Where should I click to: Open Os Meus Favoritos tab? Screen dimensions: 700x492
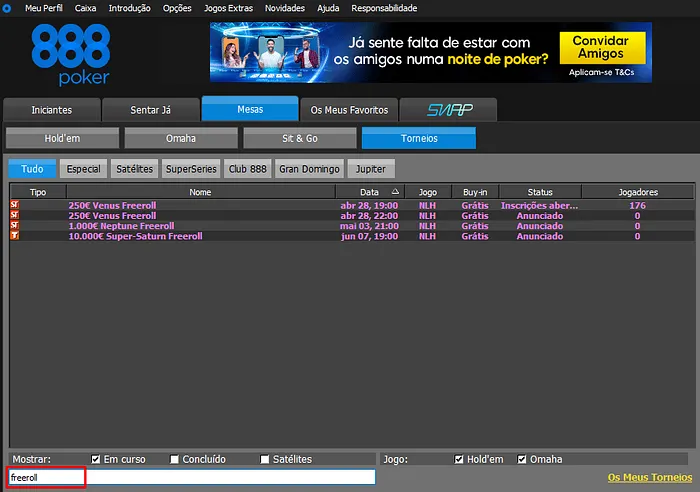(349, 110)
